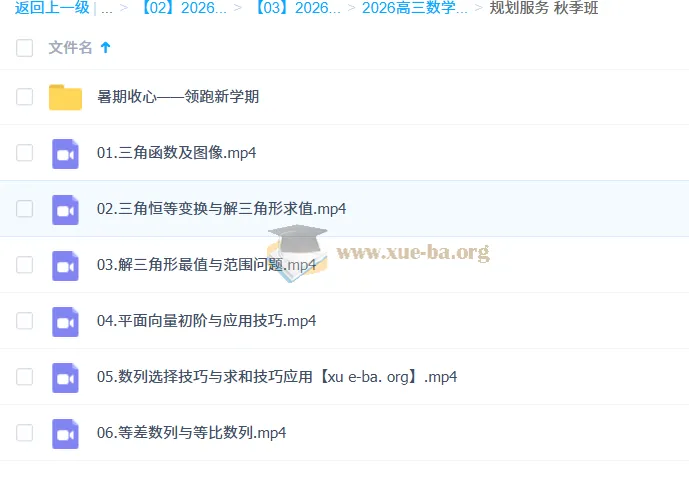Click video icon for 05.数列选择技巧与求和技巧应用

click(x=65, y=377)
